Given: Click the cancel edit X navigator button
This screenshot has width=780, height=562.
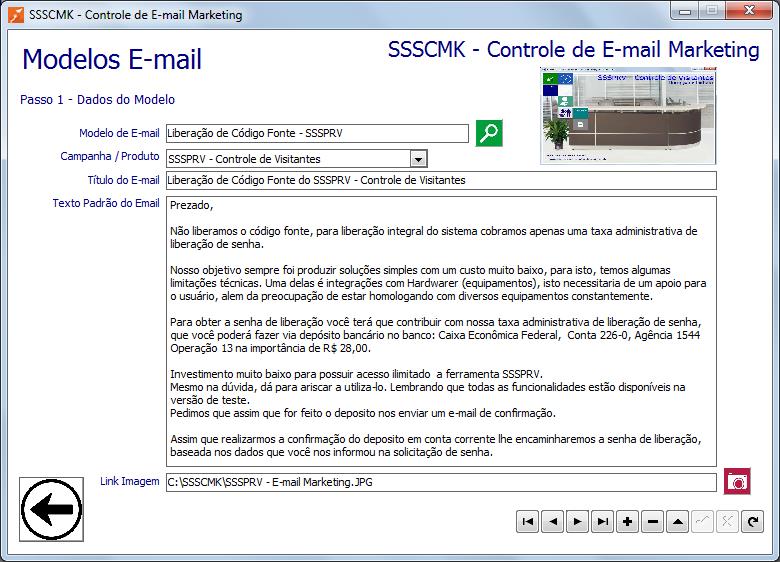Looking at the screenshot, I should pos(727,522).
